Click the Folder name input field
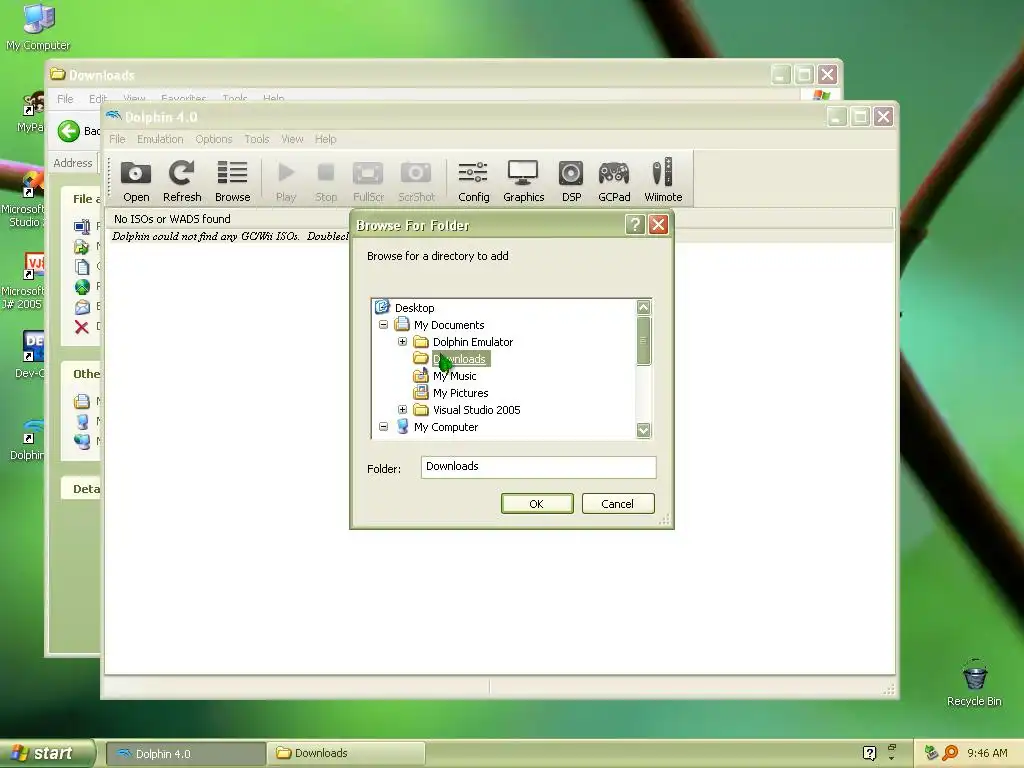Viewport: 1024px width, 768px height. [538, 467]
